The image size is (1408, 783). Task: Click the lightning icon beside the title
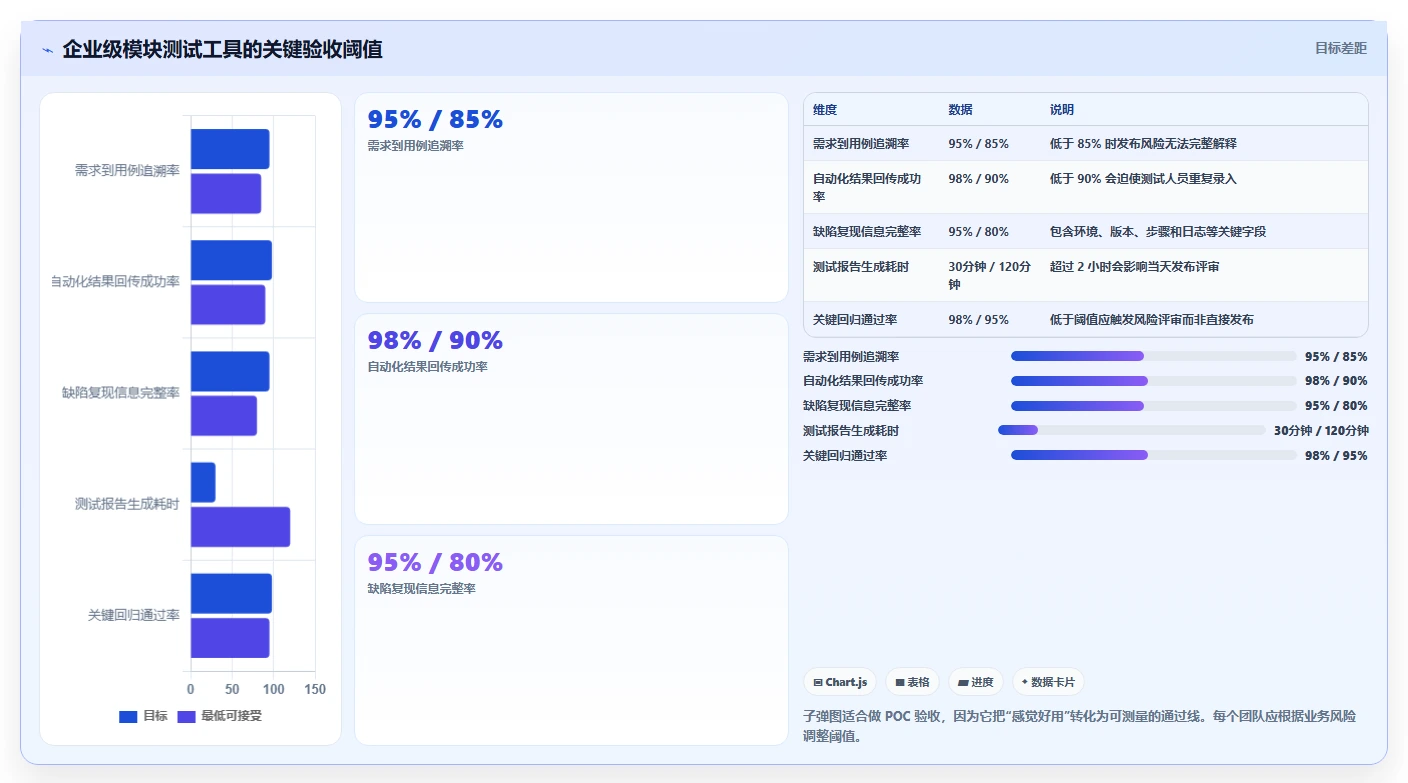[47, 50]
